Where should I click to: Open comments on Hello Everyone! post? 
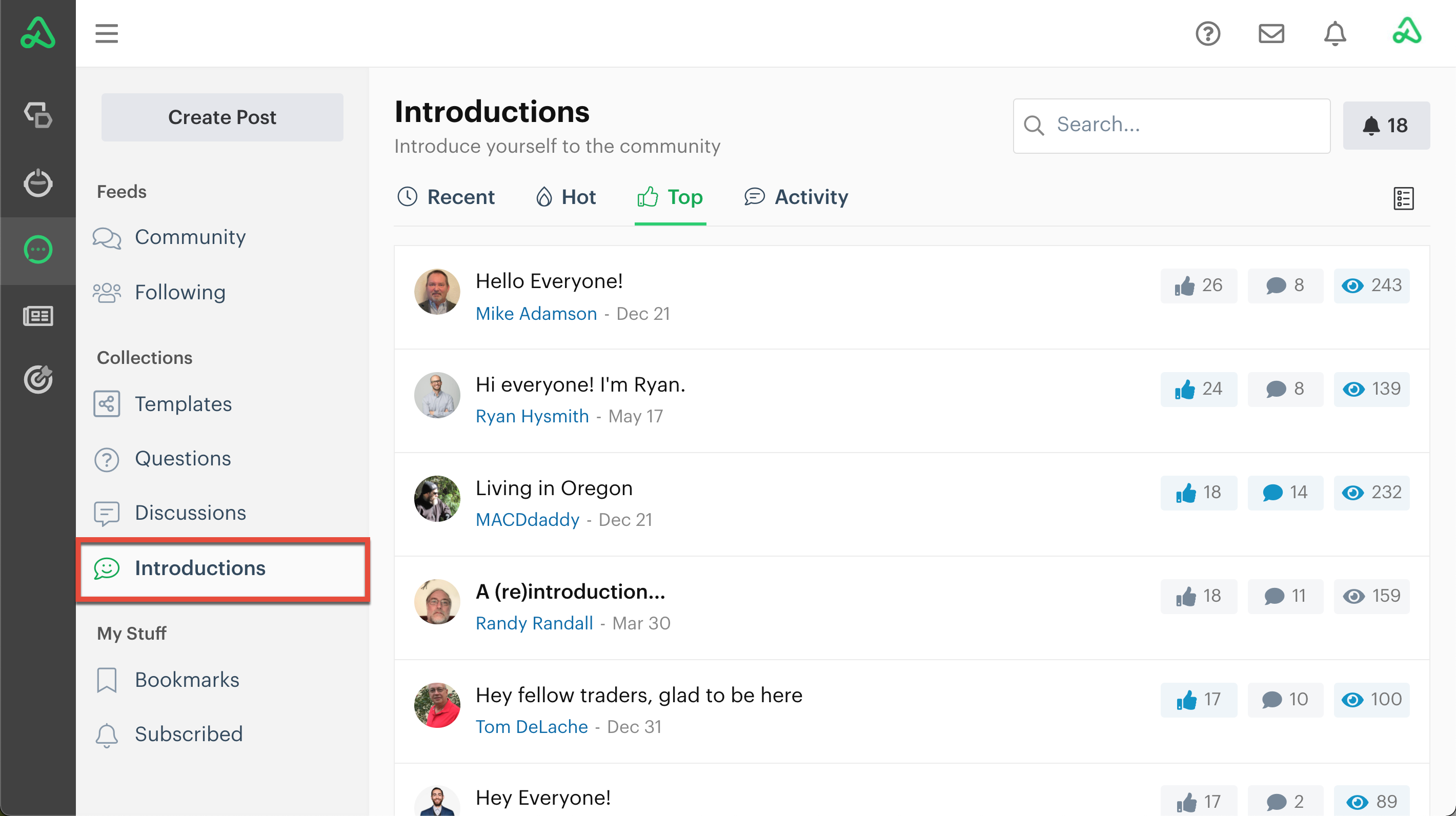pos(1285,285)
